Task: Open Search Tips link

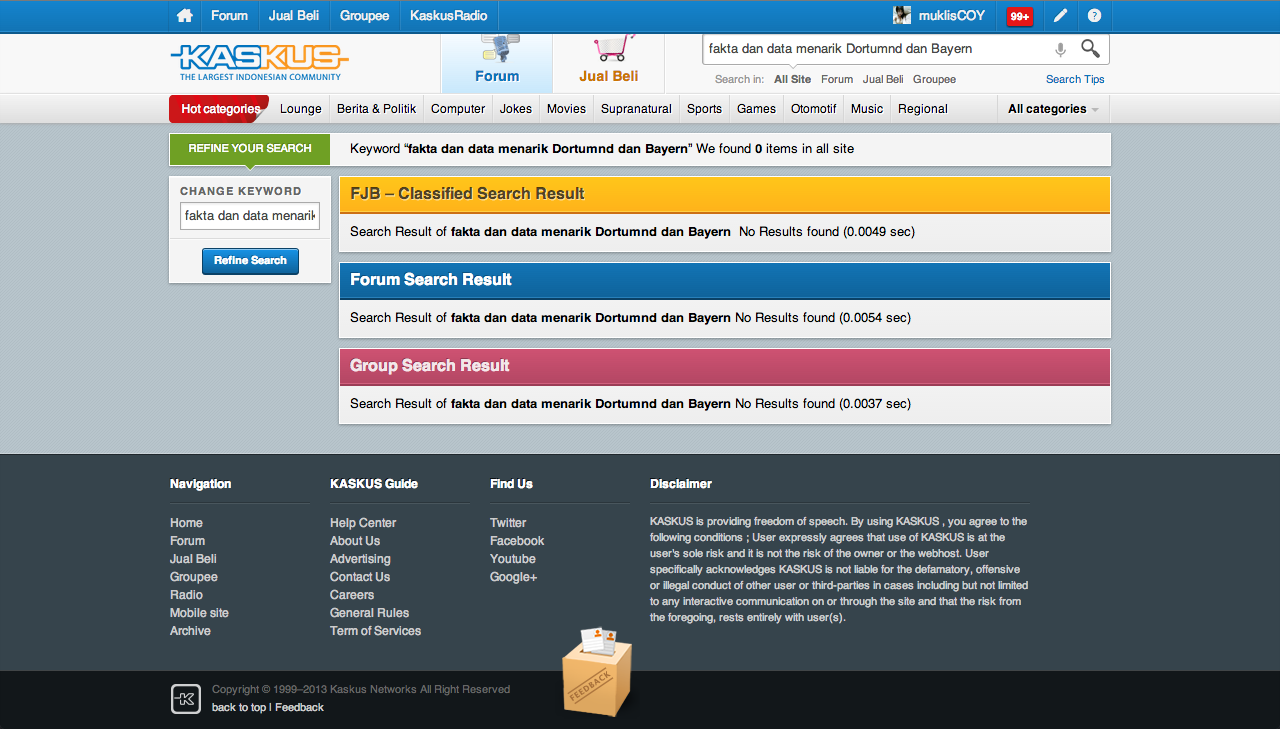Action: point(1075,79)
